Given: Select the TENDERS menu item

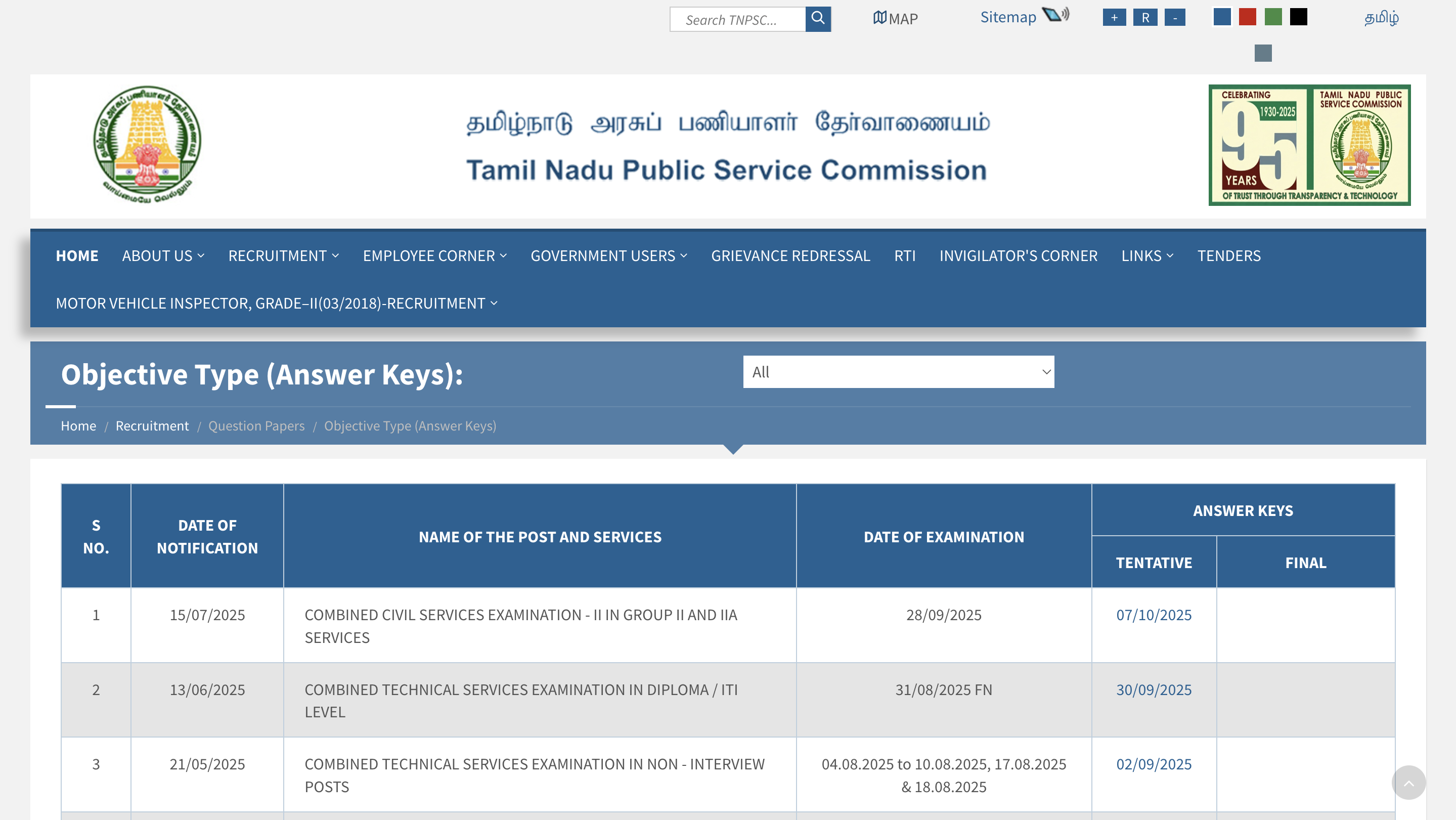Looking at the screenshot, I should point(1229,255).
